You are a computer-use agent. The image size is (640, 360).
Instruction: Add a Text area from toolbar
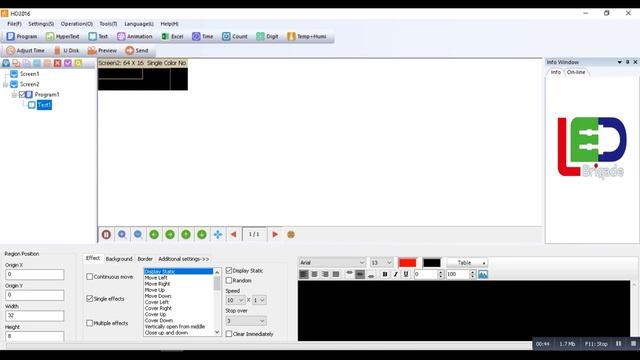(x=98, y=36)
